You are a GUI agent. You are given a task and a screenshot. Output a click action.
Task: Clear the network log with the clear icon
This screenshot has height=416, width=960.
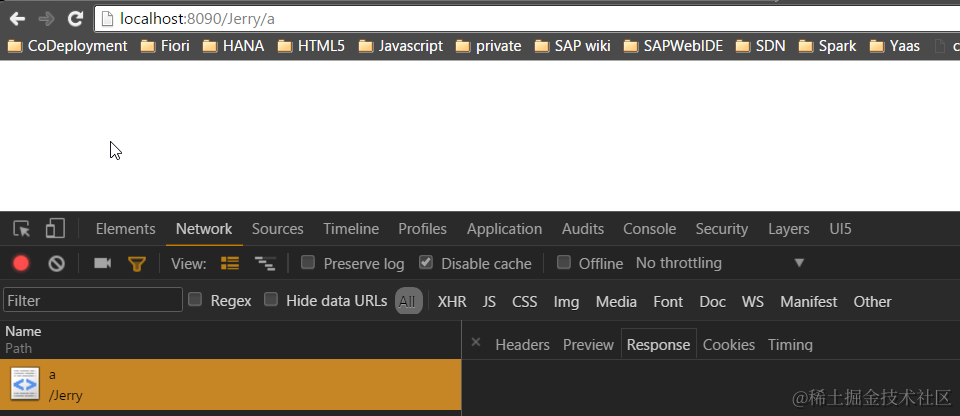click(x=56, y=263)
